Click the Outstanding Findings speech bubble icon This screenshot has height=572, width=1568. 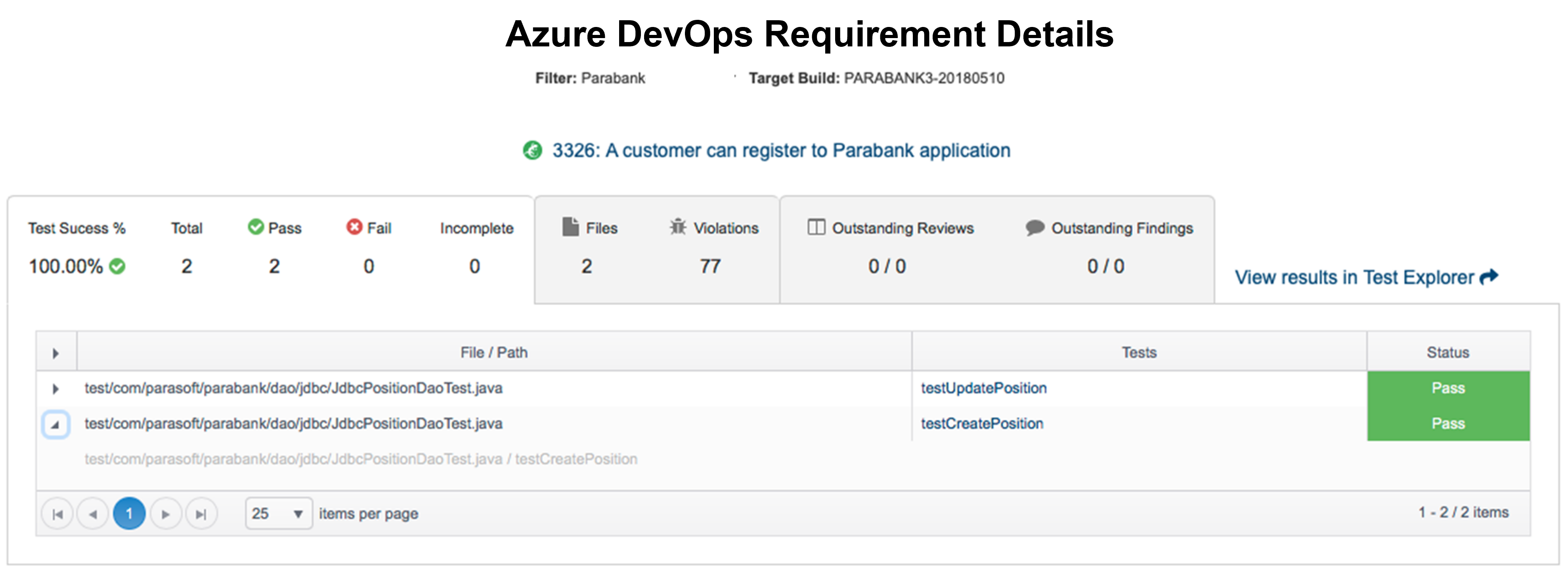tap(1035, 228)
